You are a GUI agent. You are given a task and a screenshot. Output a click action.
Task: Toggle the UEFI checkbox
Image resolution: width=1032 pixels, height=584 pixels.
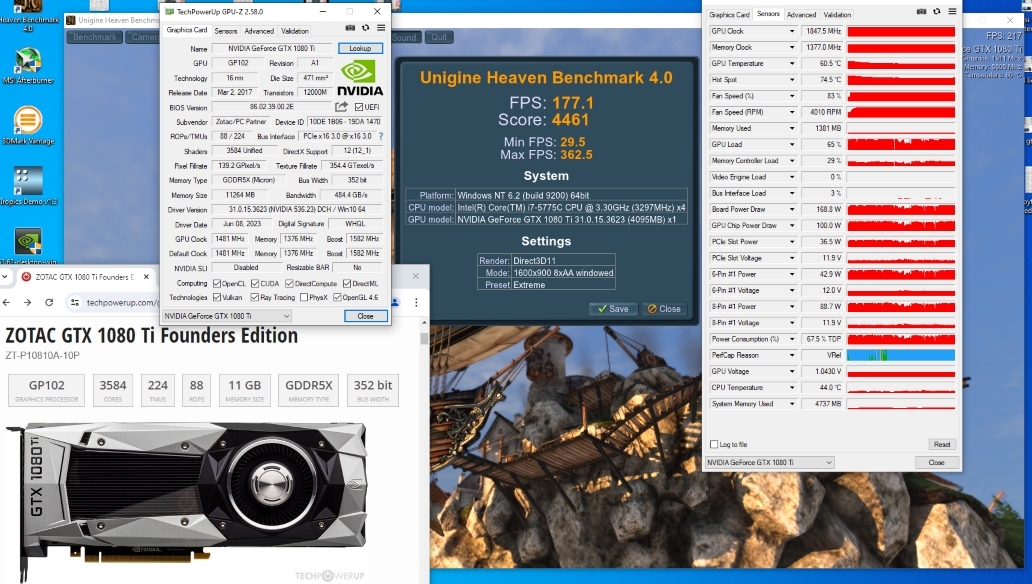(x=359, y=107)
